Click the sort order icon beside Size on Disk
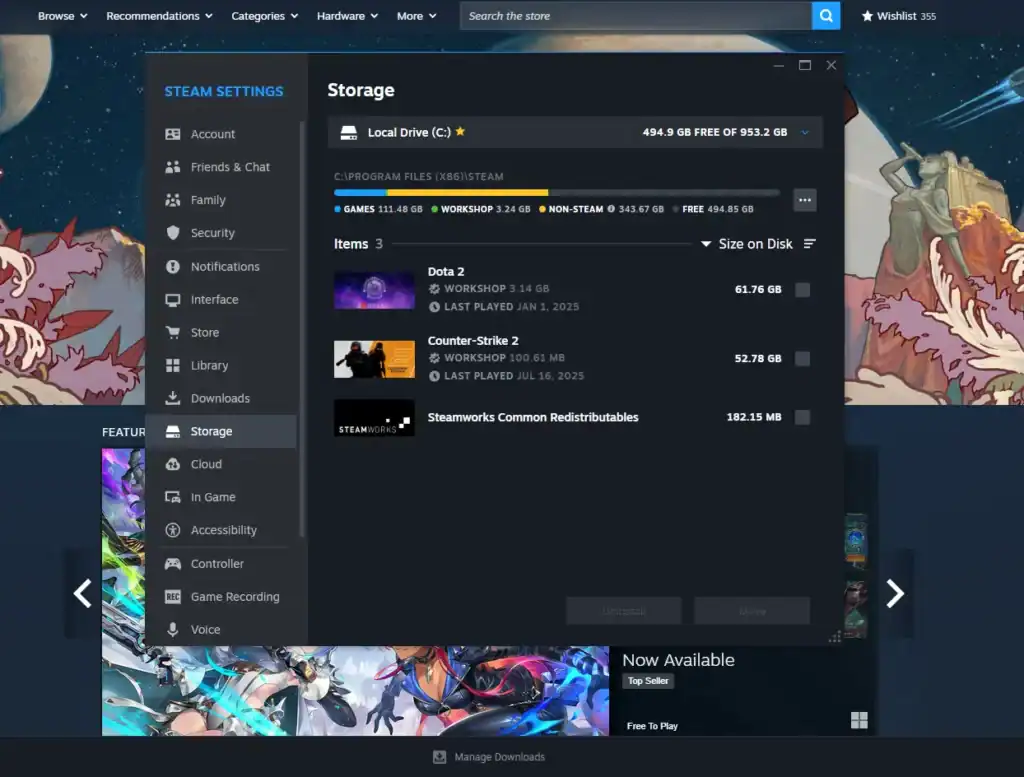The width and height of the screenshot is (1024, 777). click(811, 243)
